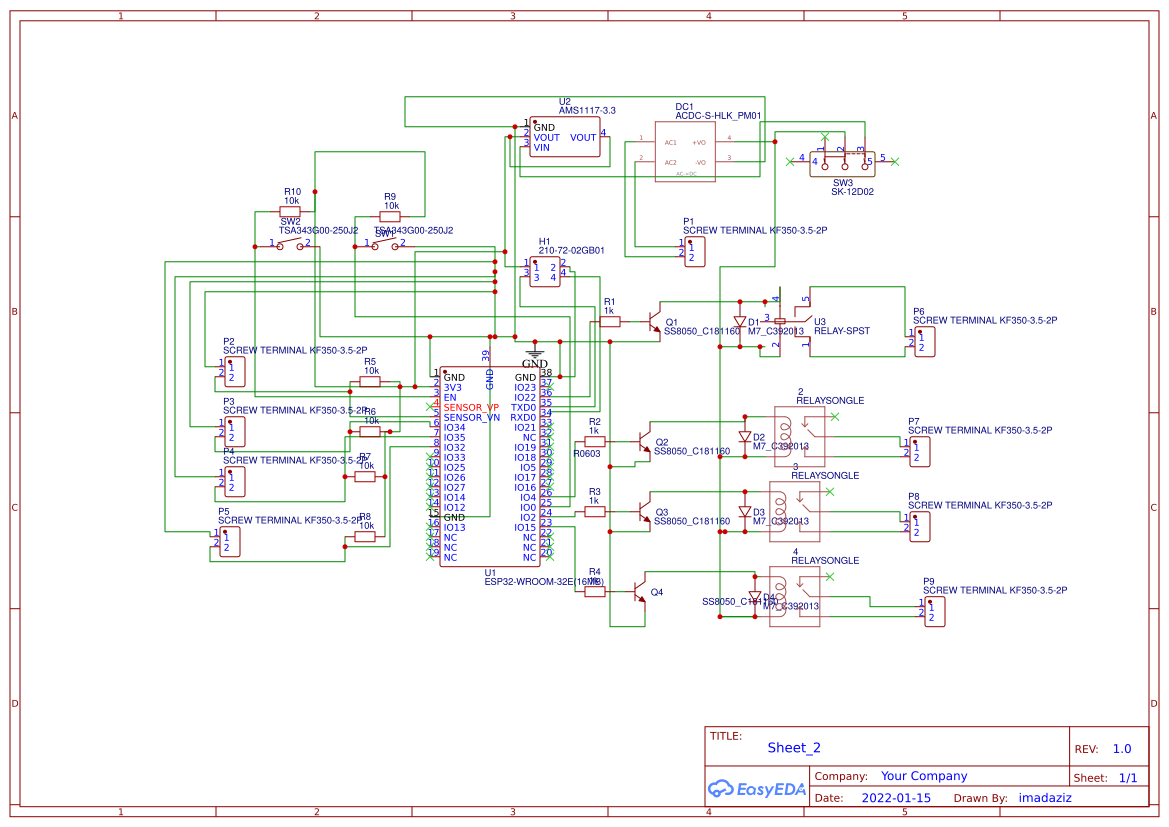The height and width of the screenshot is (827, 1169).
Task: Select header H1 210-72-02GB01 symbol
Action: pos(543,271)
